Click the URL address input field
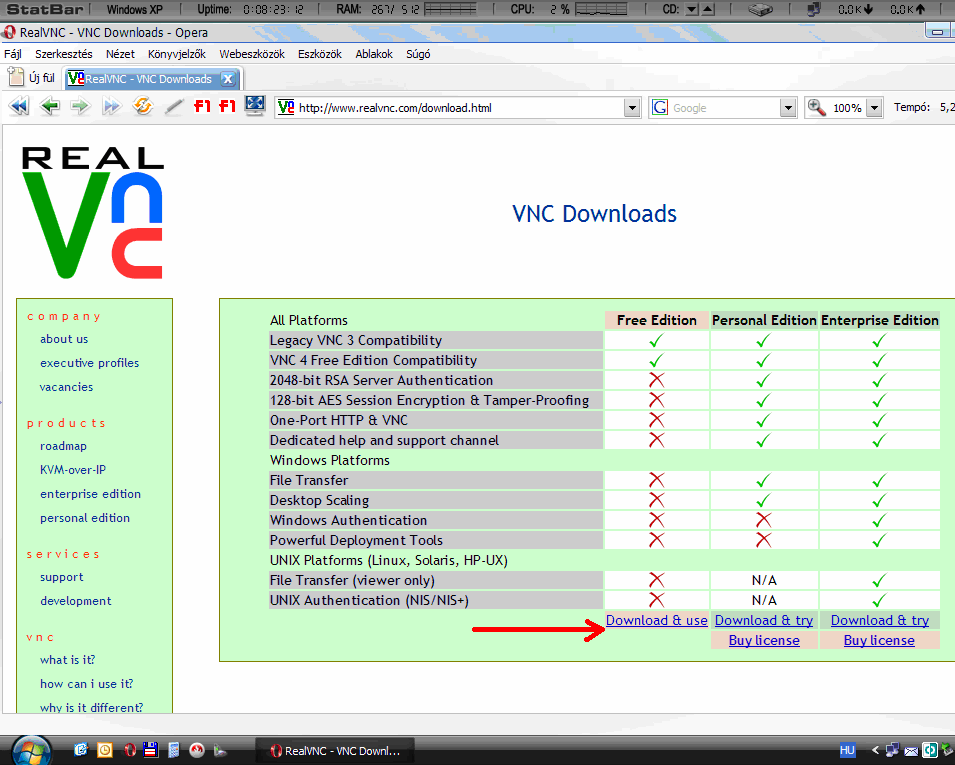The image size is (955, 765). [x=460, y=108]
